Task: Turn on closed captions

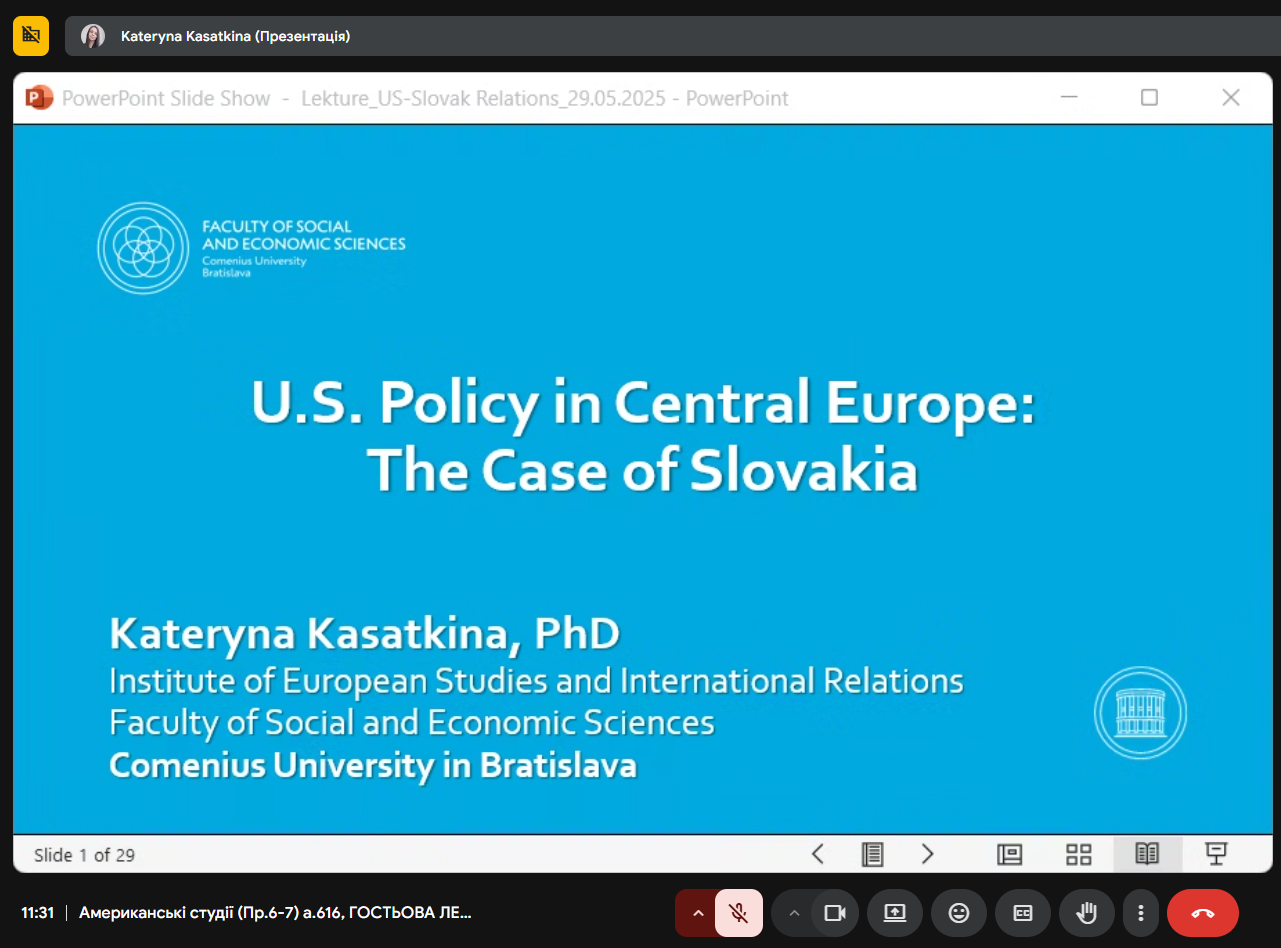Action: tap(1022, 913)
